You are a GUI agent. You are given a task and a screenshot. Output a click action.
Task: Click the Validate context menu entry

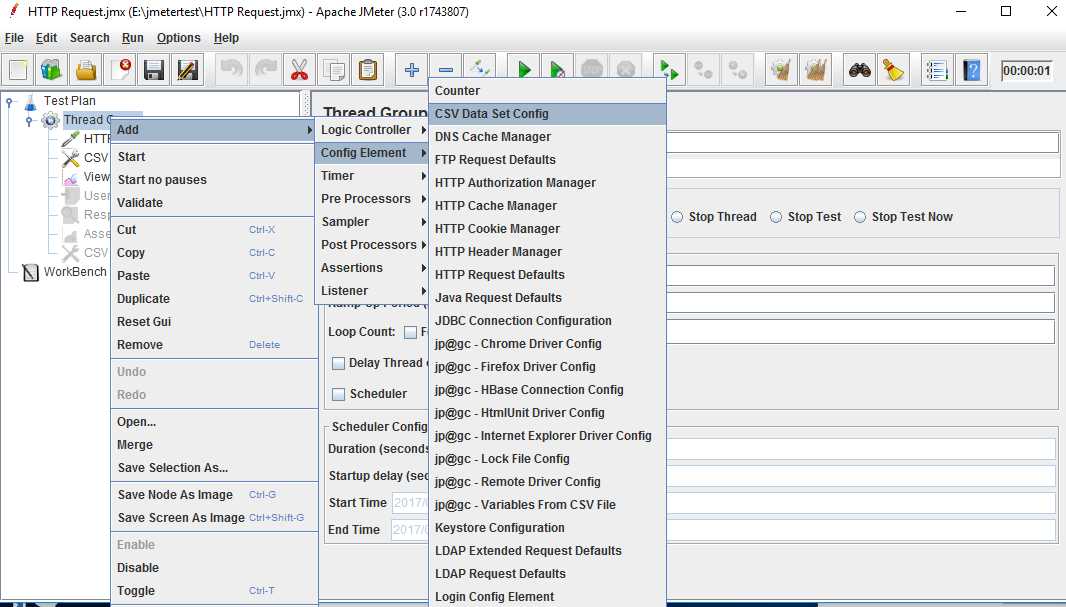(214, 203)
